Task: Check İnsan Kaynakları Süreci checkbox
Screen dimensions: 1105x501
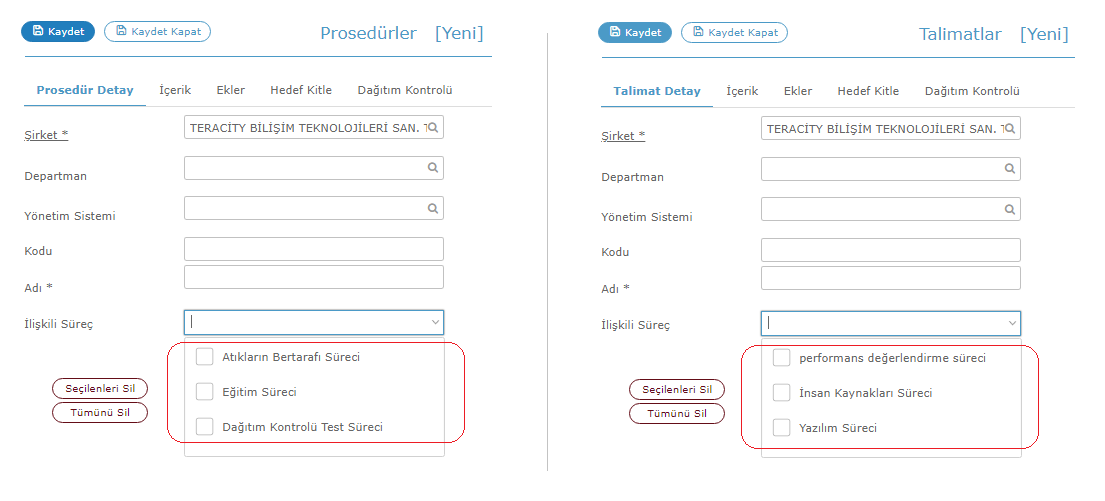Action: [782, 392]
